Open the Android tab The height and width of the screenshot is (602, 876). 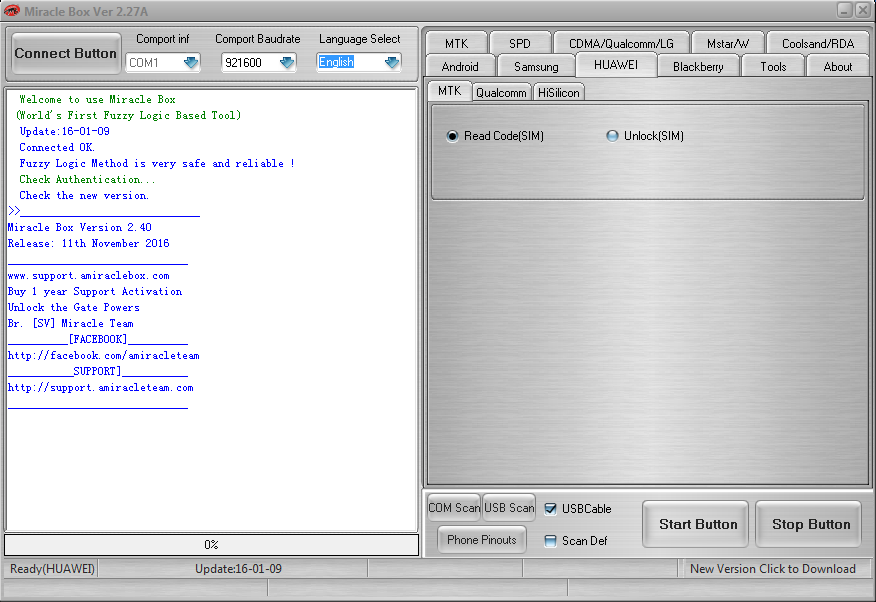pos(460,66)
